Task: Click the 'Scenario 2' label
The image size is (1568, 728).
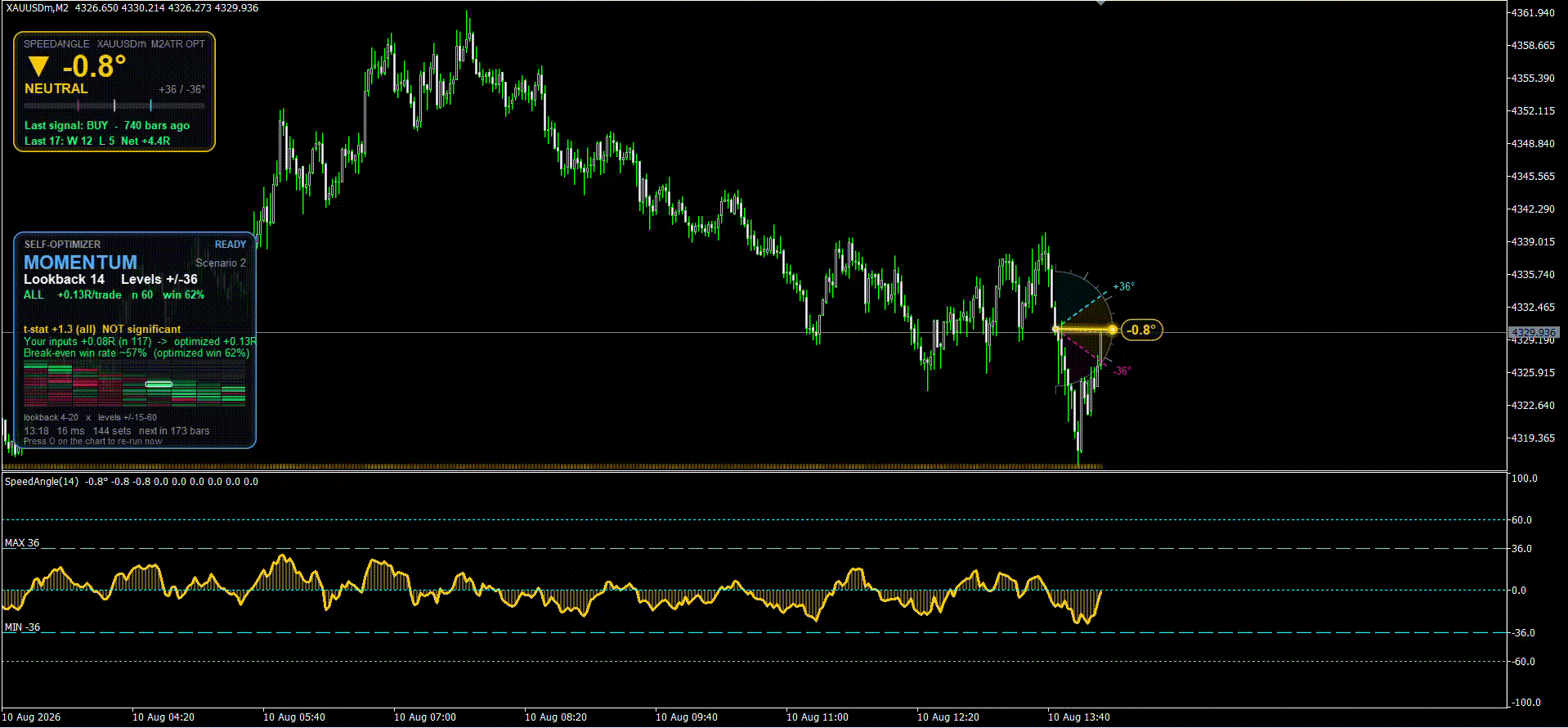Action: pos(221,263)
